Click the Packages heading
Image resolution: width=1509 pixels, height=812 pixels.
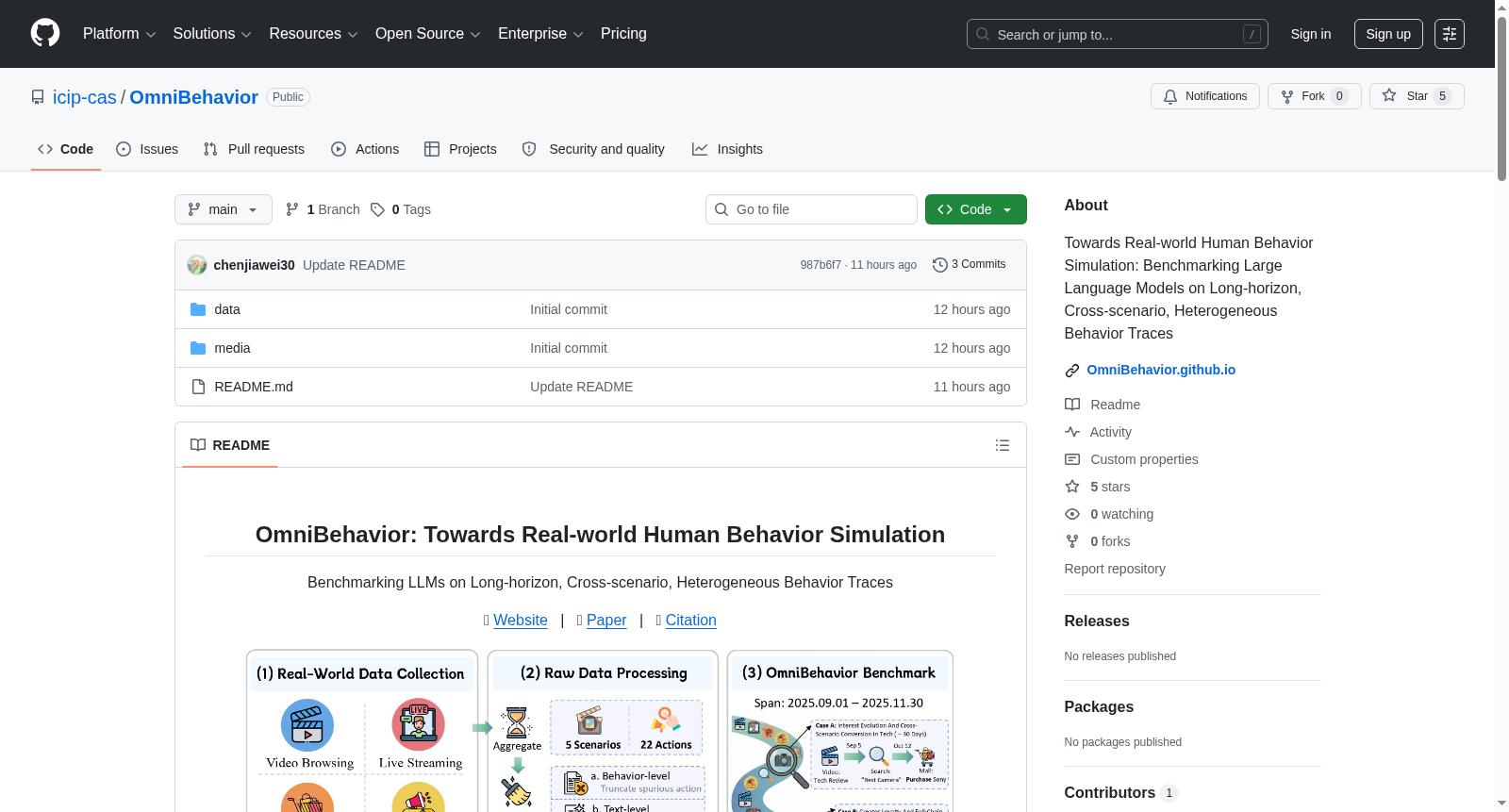pyautogui.click(x=1099, y=707)
